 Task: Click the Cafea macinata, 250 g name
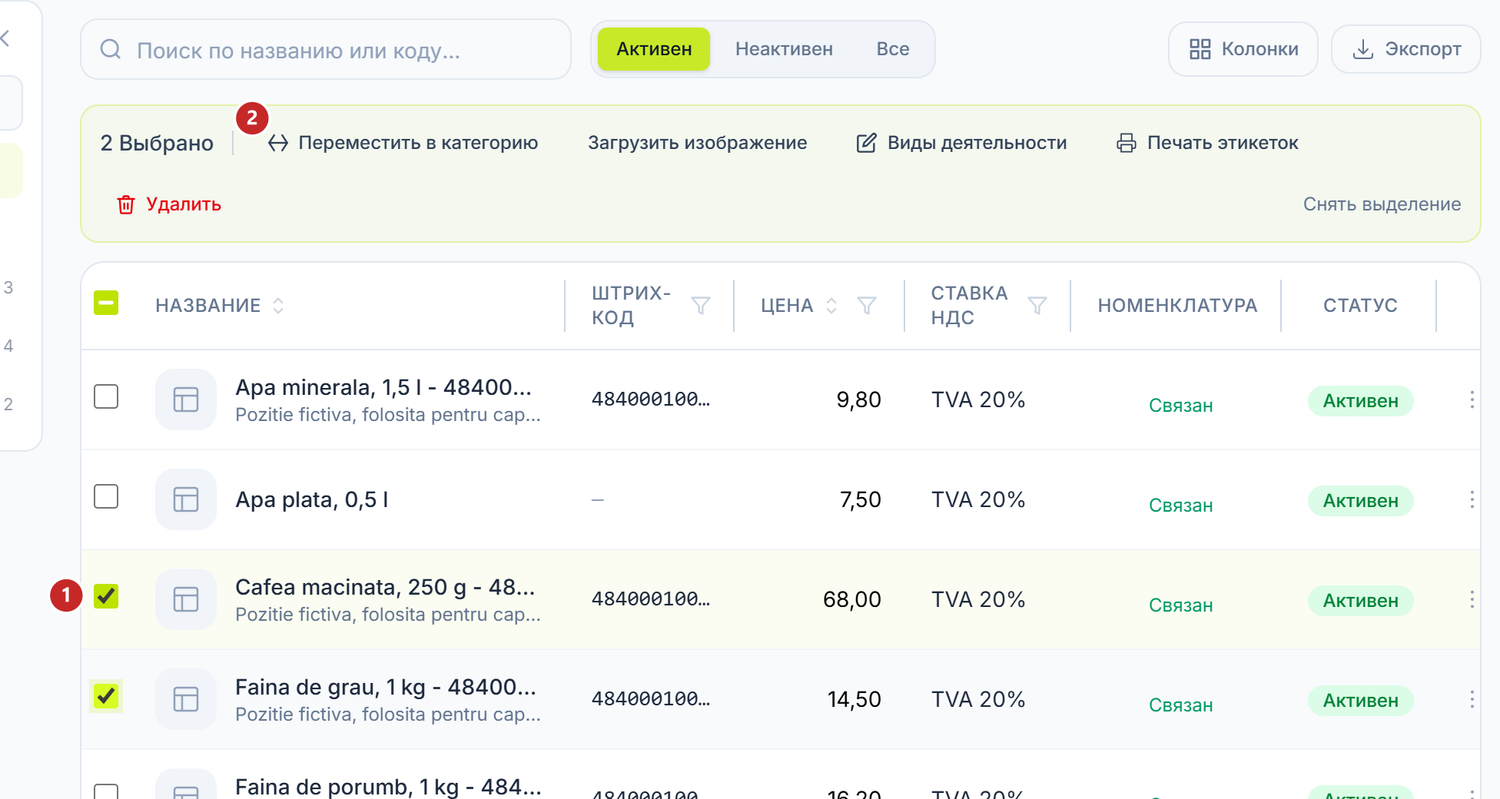(x=385, y=587)
